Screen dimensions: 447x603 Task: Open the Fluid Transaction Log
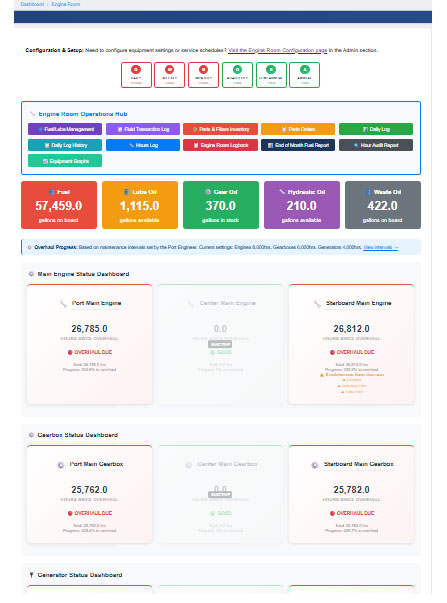pos(143,129)
